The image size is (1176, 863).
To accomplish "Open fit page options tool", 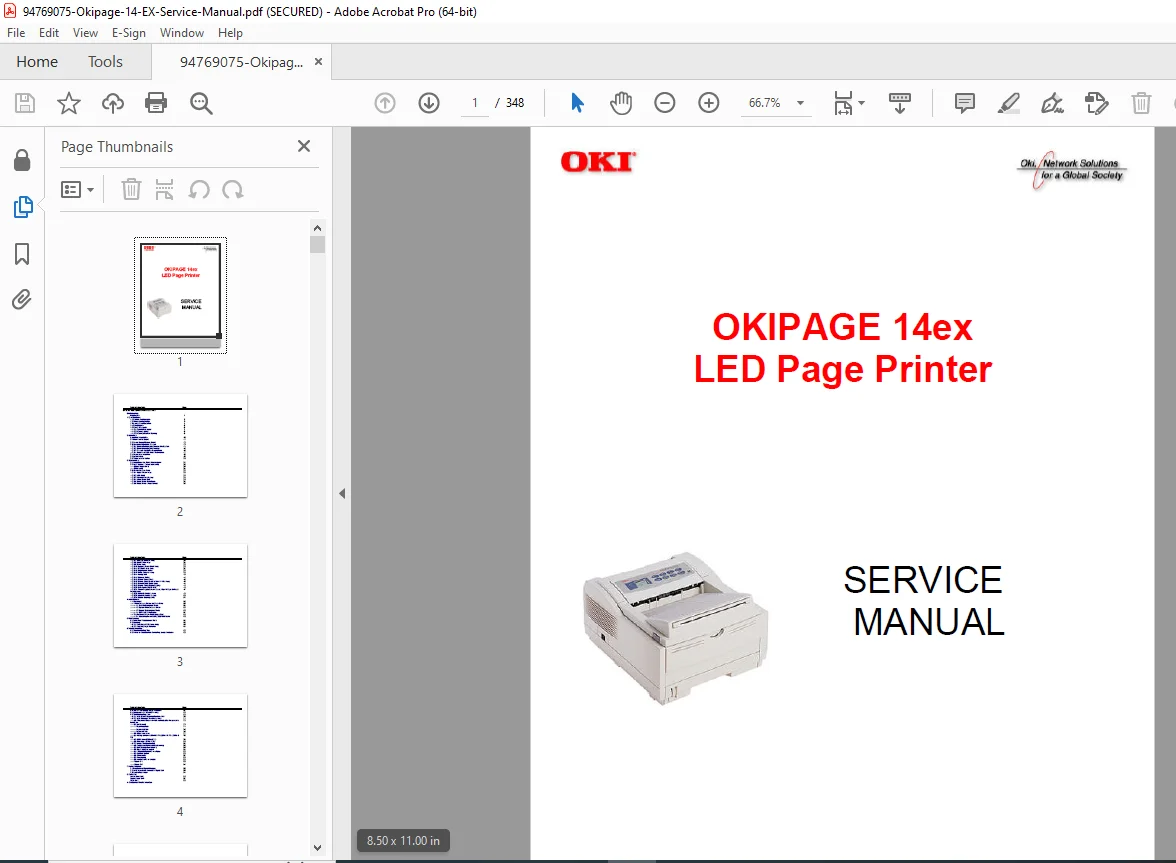I will click(x=843, y=103).
